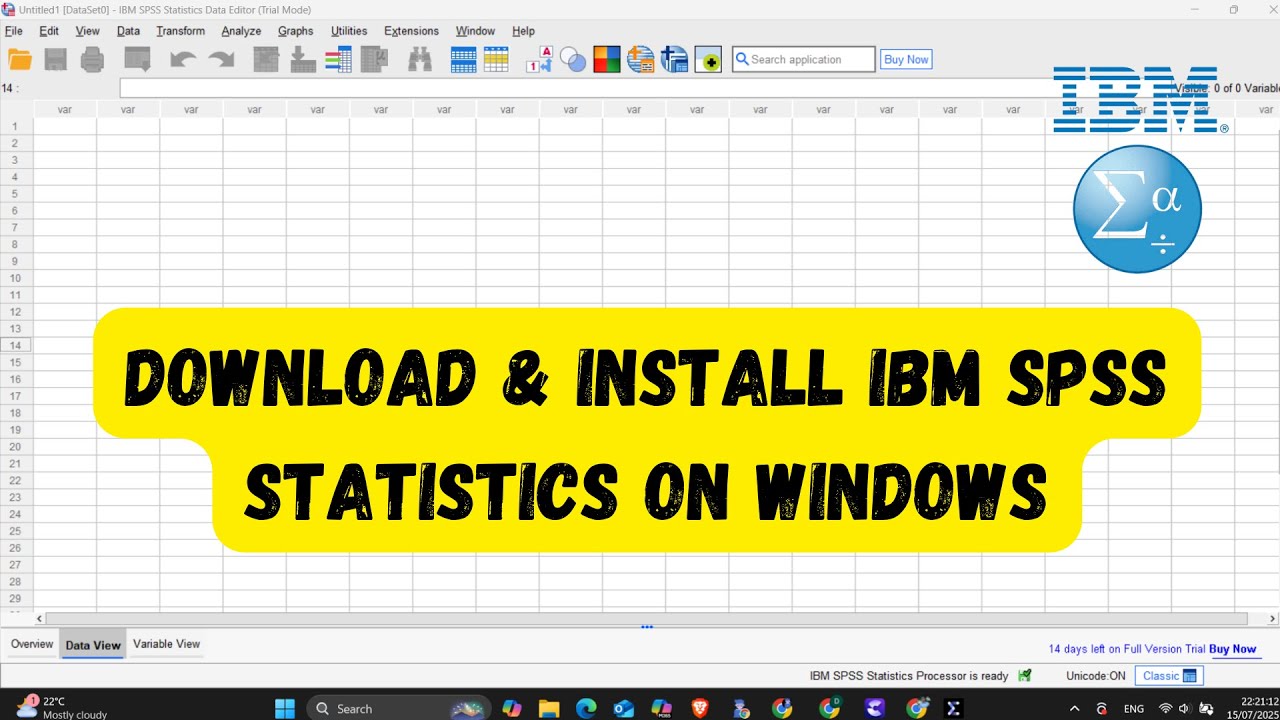Click the Insert variable icon
This screenshot has width=1280, height=720.
click(497, 60)
